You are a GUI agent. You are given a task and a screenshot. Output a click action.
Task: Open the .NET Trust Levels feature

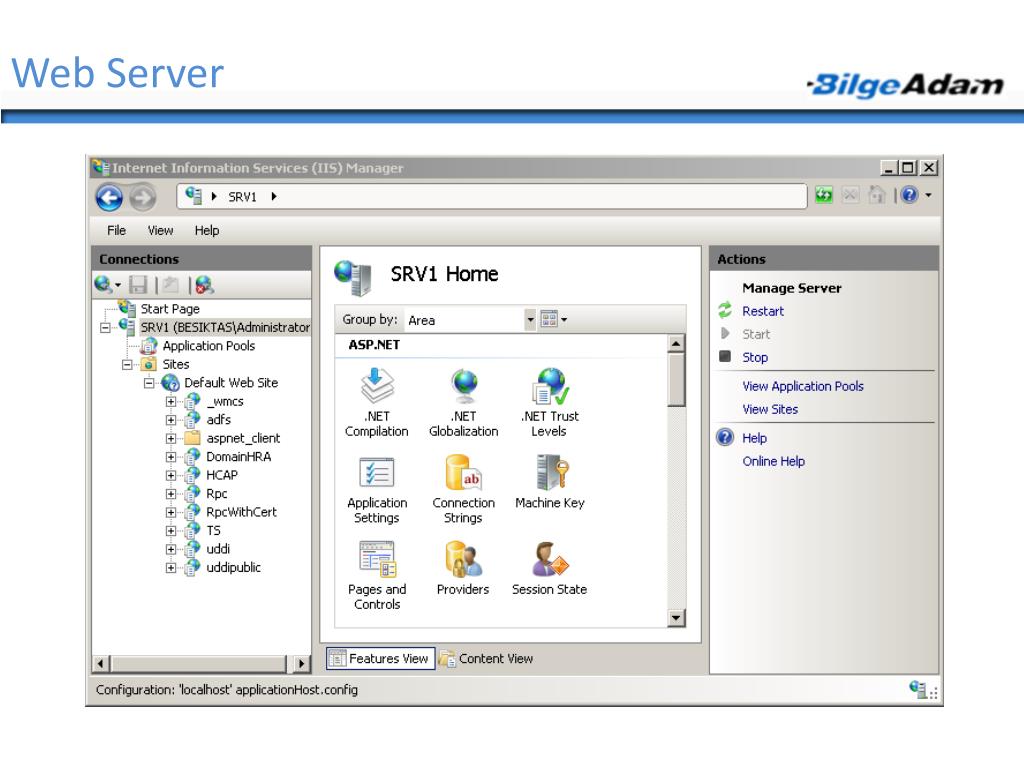[x=549, y=402]
